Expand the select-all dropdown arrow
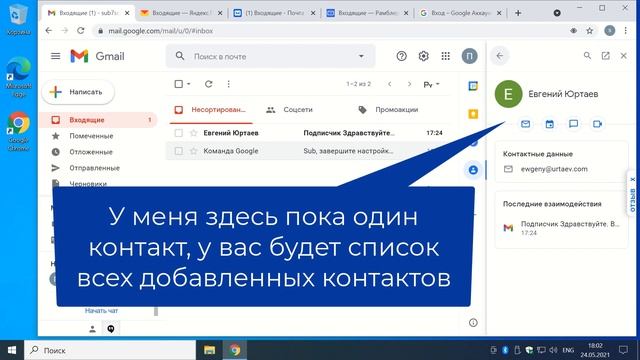The image size is (640, 360). (x=189, y=84)
